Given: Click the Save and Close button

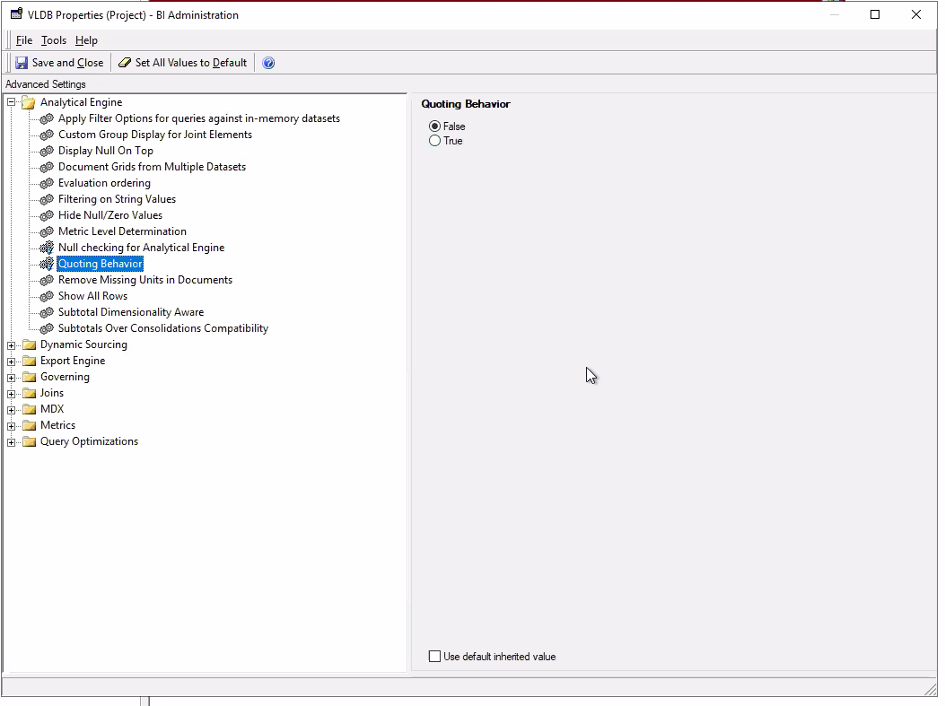Looking at the screenshot, I should click(59, 62).
